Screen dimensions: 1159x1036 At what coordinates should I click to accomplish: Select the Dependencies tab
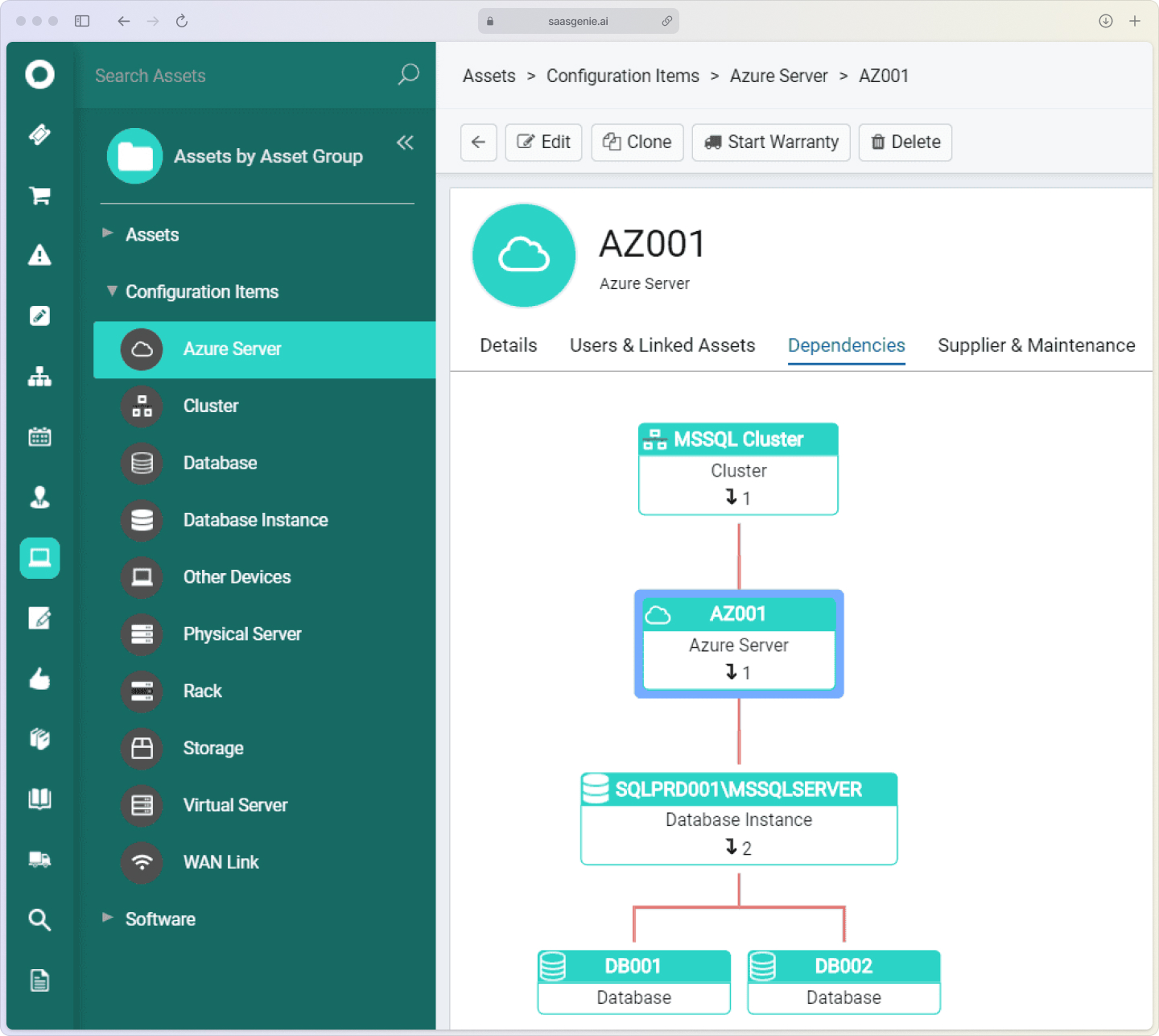click(846, 345)
